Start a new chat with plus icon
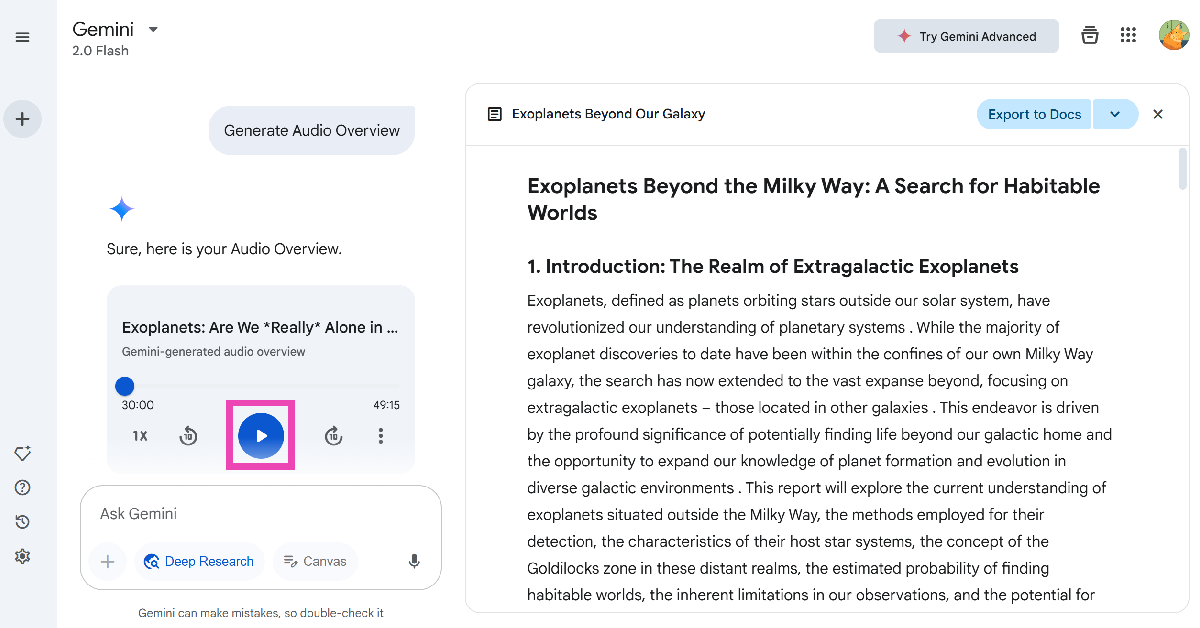 (23, 119)
